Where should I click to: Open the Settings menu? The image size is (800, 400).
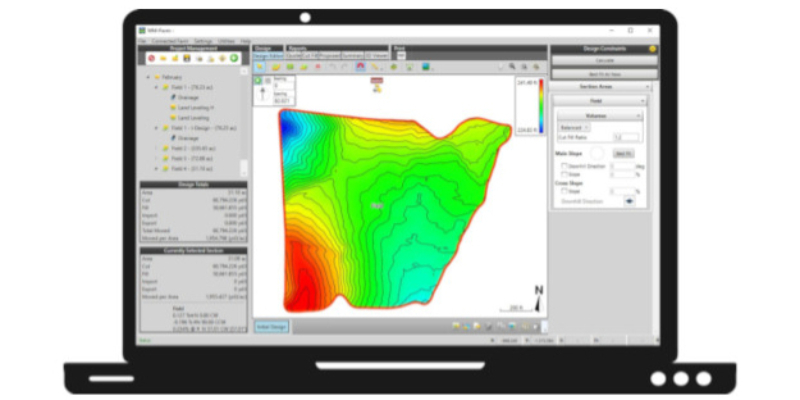(203, 41)
